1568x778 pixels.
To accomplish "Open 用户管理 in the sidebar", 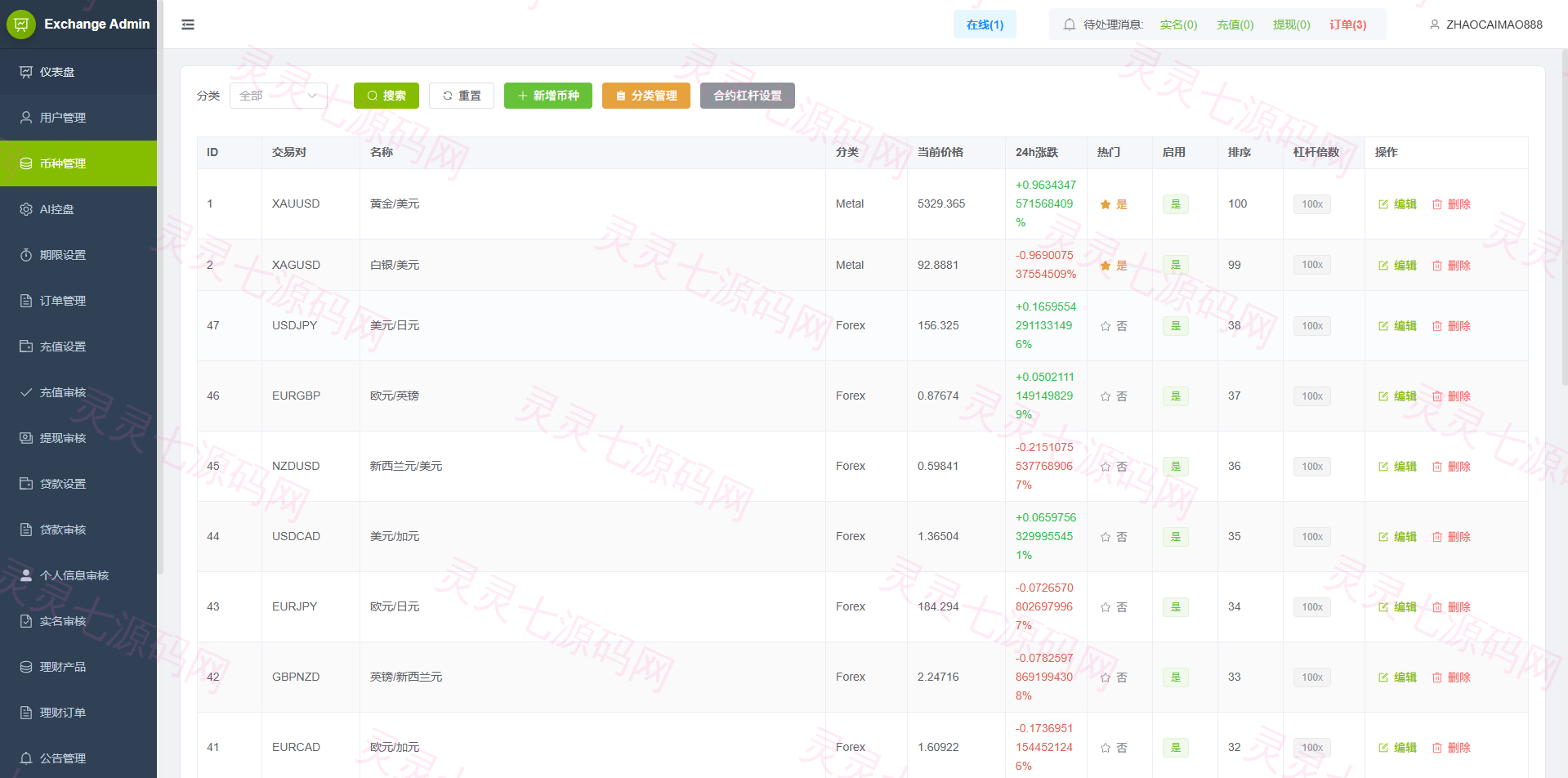I will (x=78, y=118).
